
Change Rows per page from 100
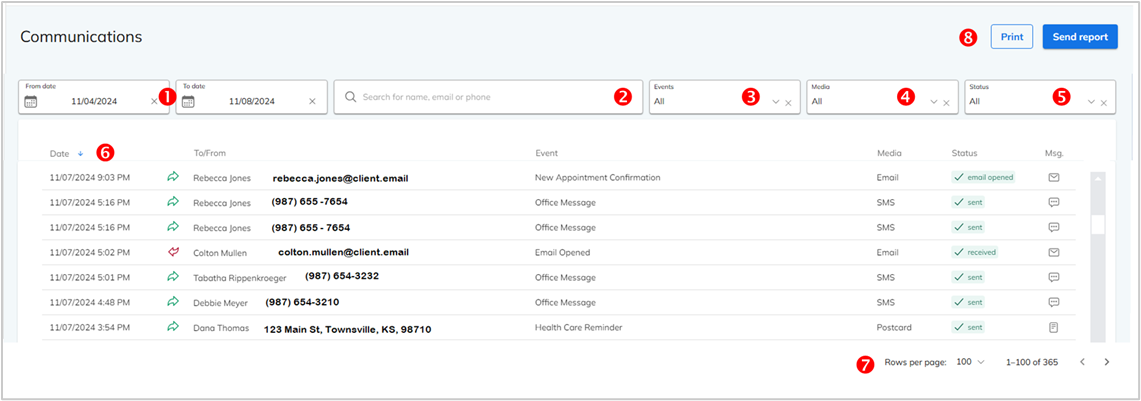[x=970, y=362]
